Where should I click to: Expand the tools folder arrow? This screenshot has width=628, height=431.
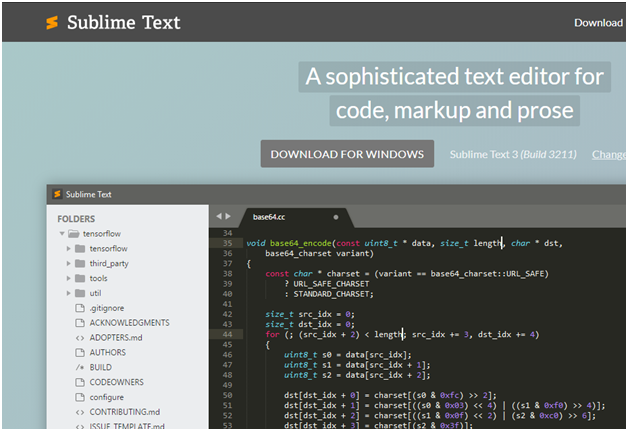point(68,278)
